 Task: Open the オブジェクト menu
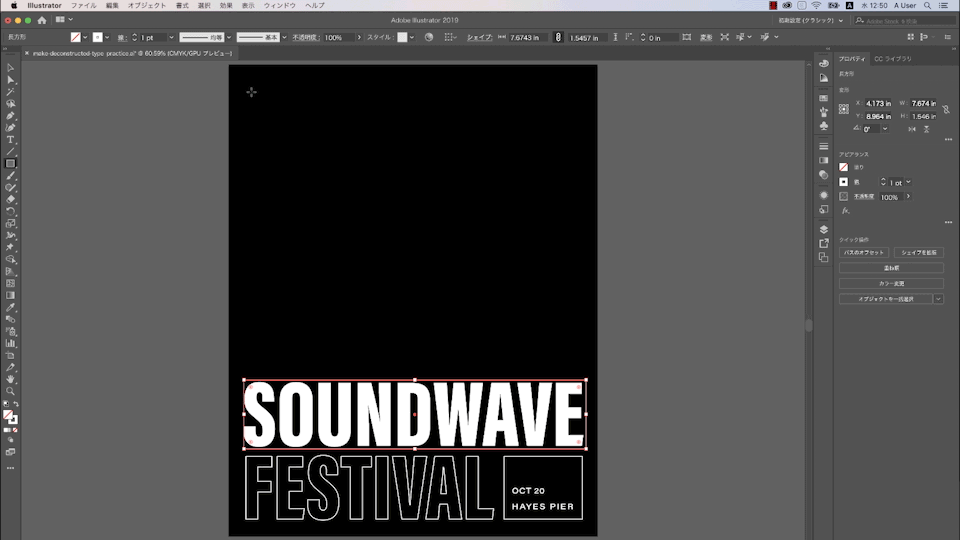(147, 5)
